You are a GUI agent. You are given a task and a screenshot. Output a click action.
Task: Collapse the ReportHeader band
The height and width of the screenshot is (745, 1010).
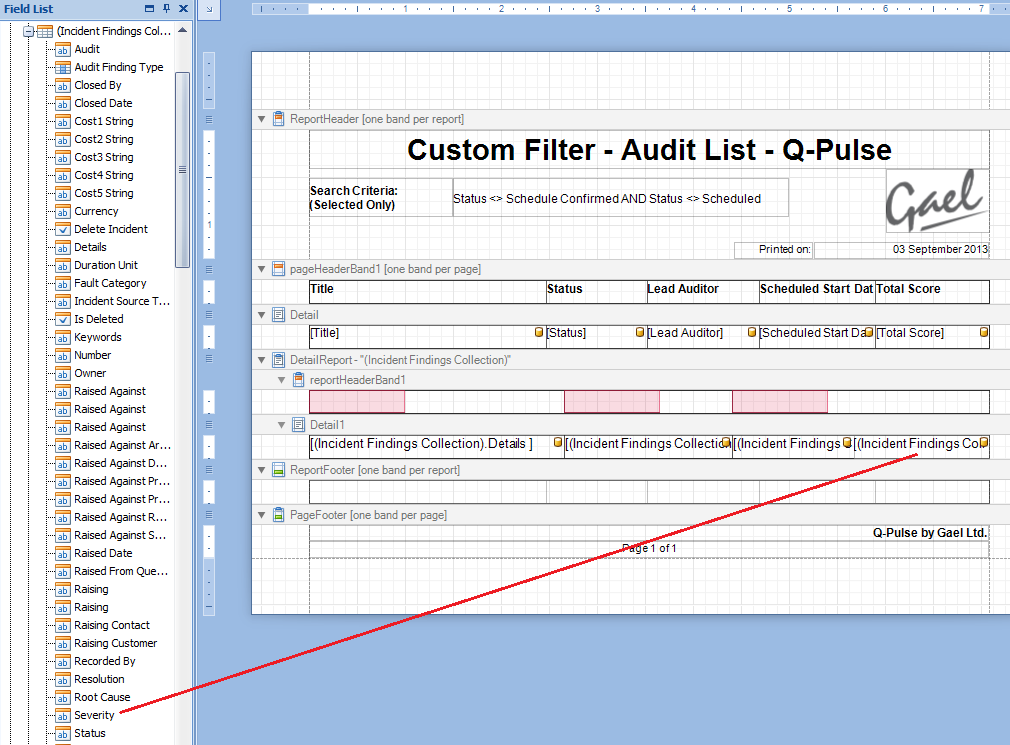click(262, 119)
